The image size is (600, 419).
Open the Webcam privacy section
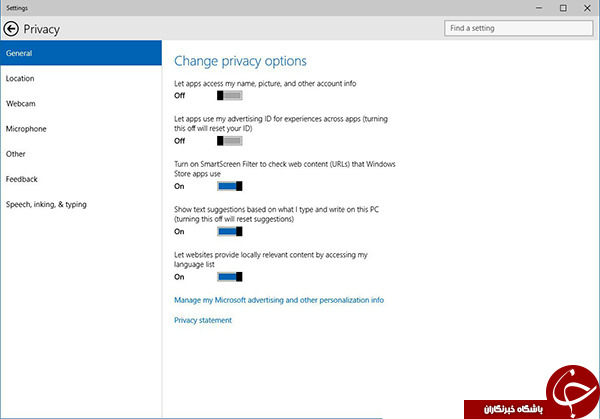coord(81,104)
